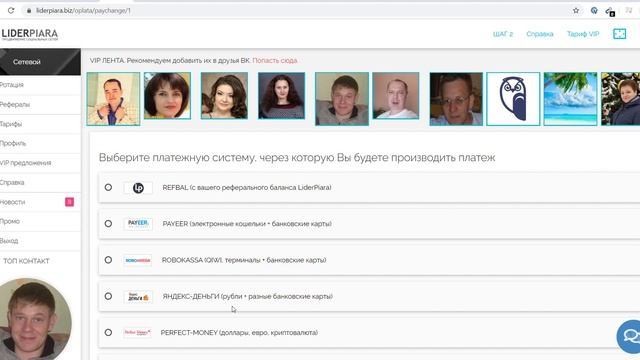Open VIP photo of woman with short dark hair
This screenshot has width=640, height=360.
[167, 96]
